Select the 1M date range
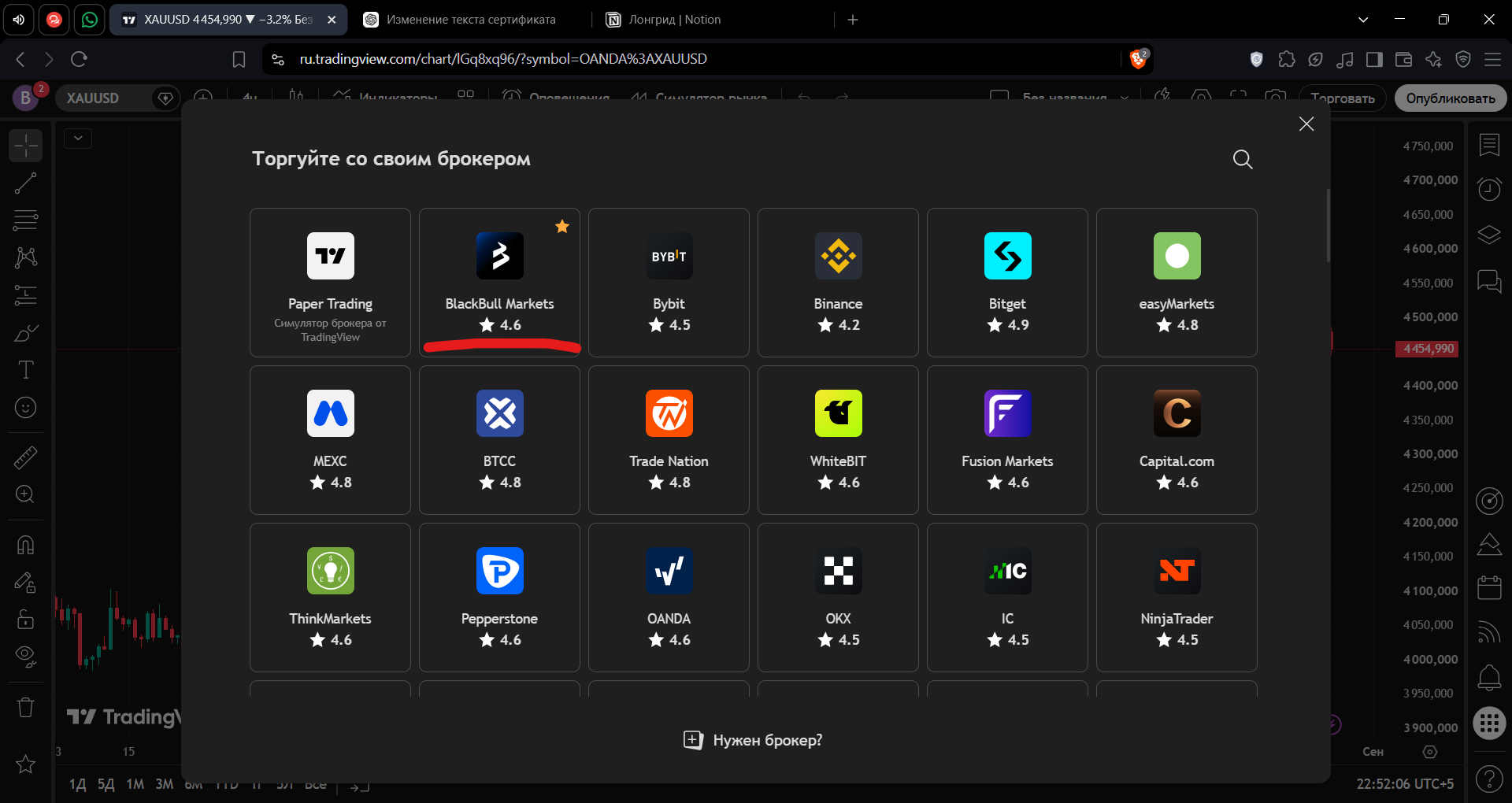1512x803 pixels. pyautogui.click(x=135, y=784)
